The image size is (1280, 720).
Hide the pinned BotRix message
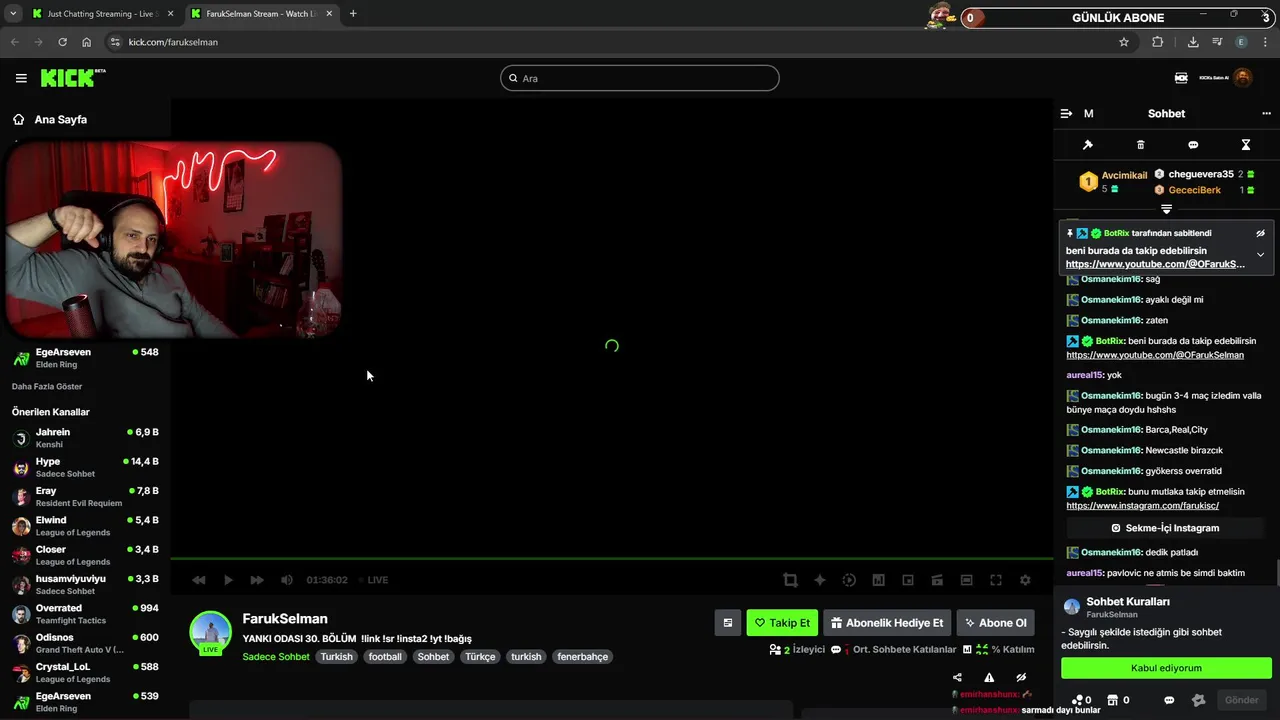point(1260,233)
